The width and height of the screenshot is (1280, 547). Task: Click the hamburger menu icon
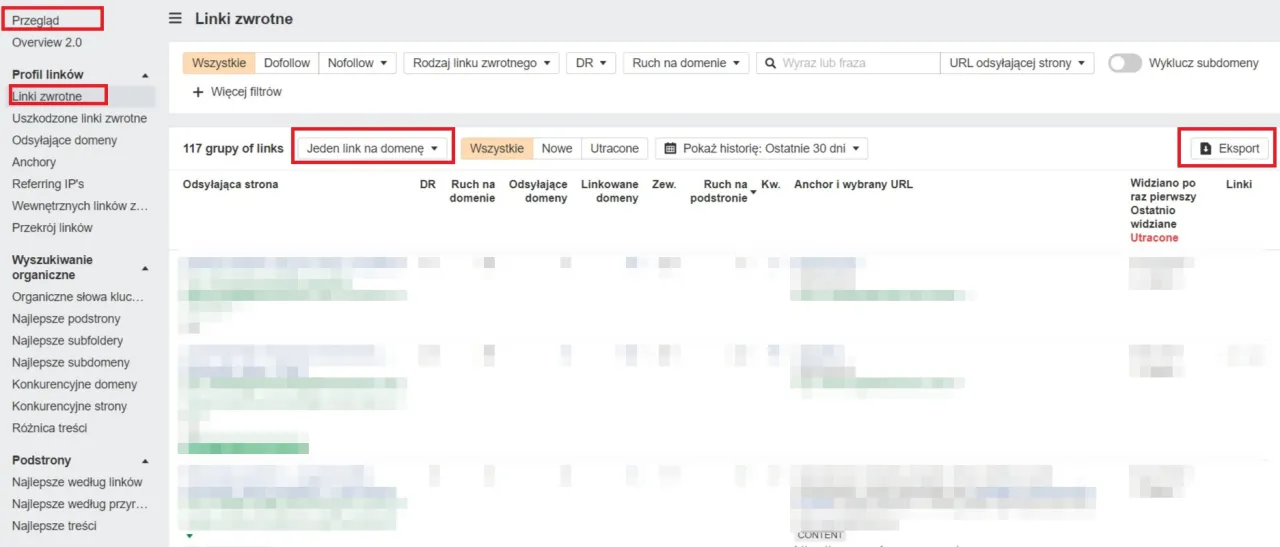coord(176,19)
